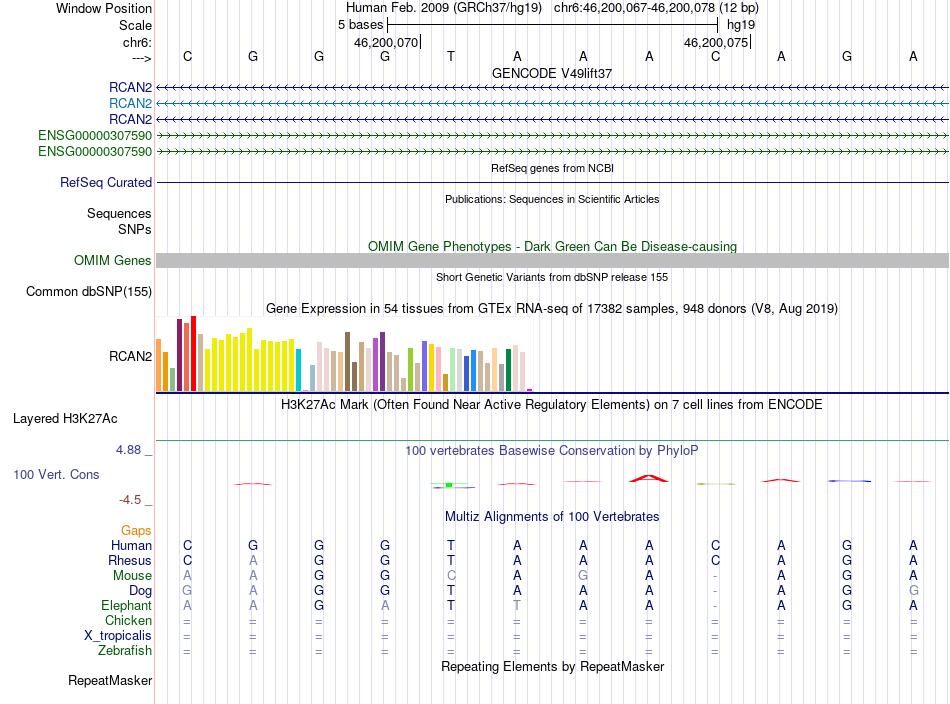
Task: Open the RefSeq Curated track label
Action: click(106, 182)
